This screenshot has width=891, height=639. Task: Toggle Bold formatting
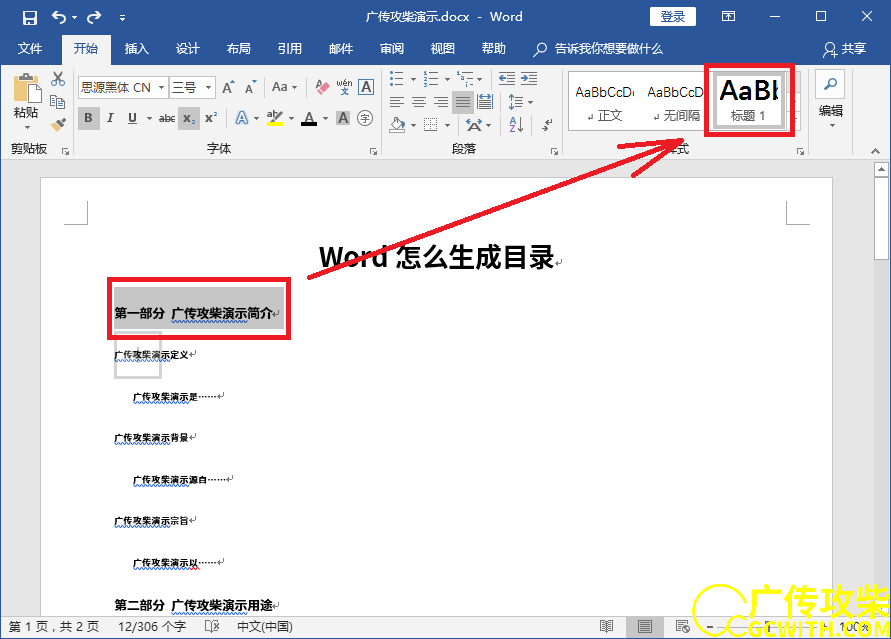89,118
